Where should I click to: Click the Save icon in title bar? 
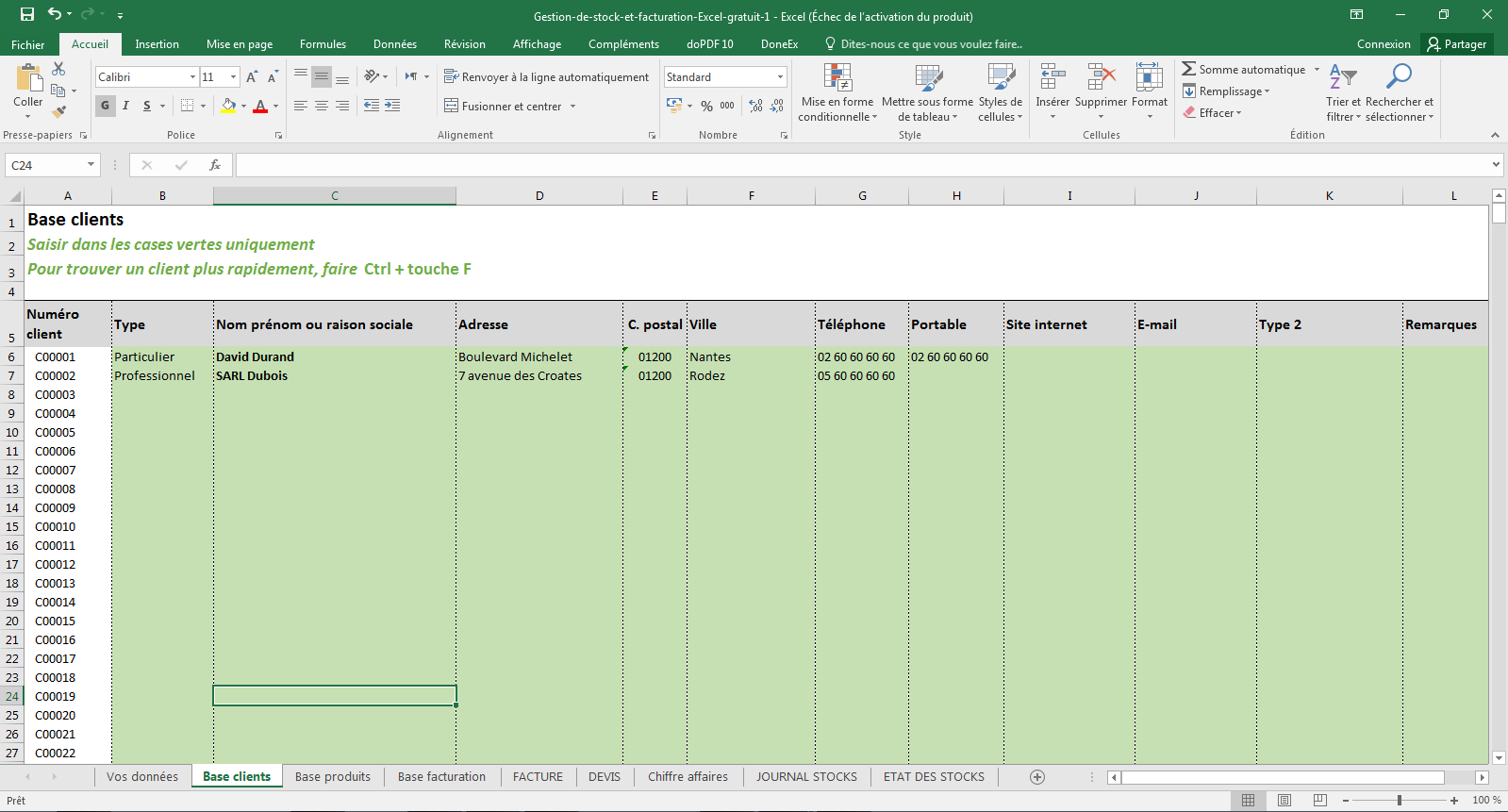tap(27, 14)
